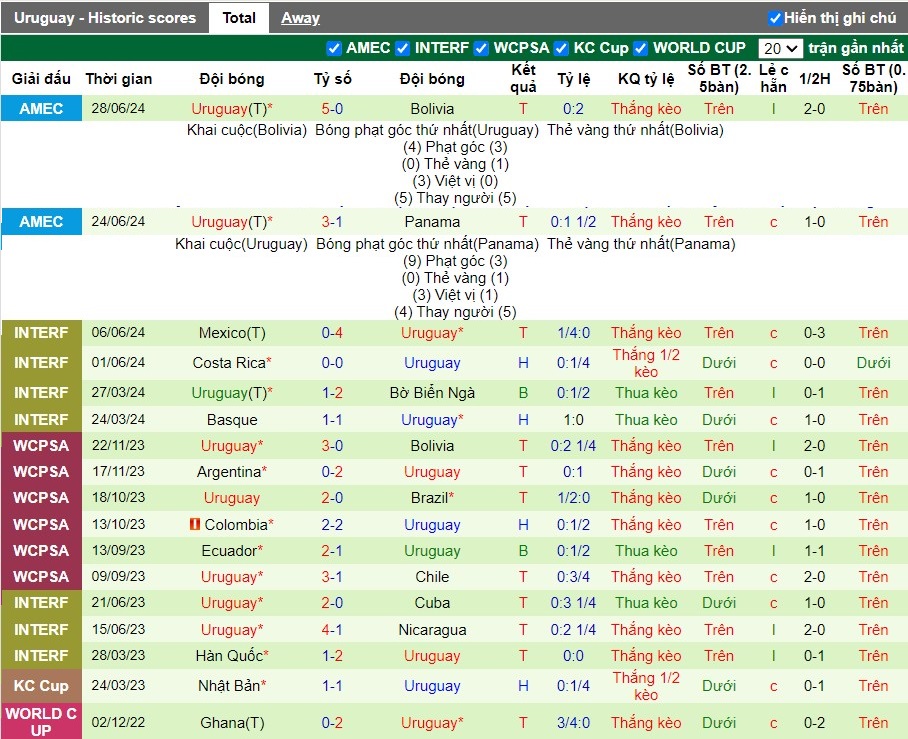
Task: Click Nicaragua team name
Action: click(432, 630)
